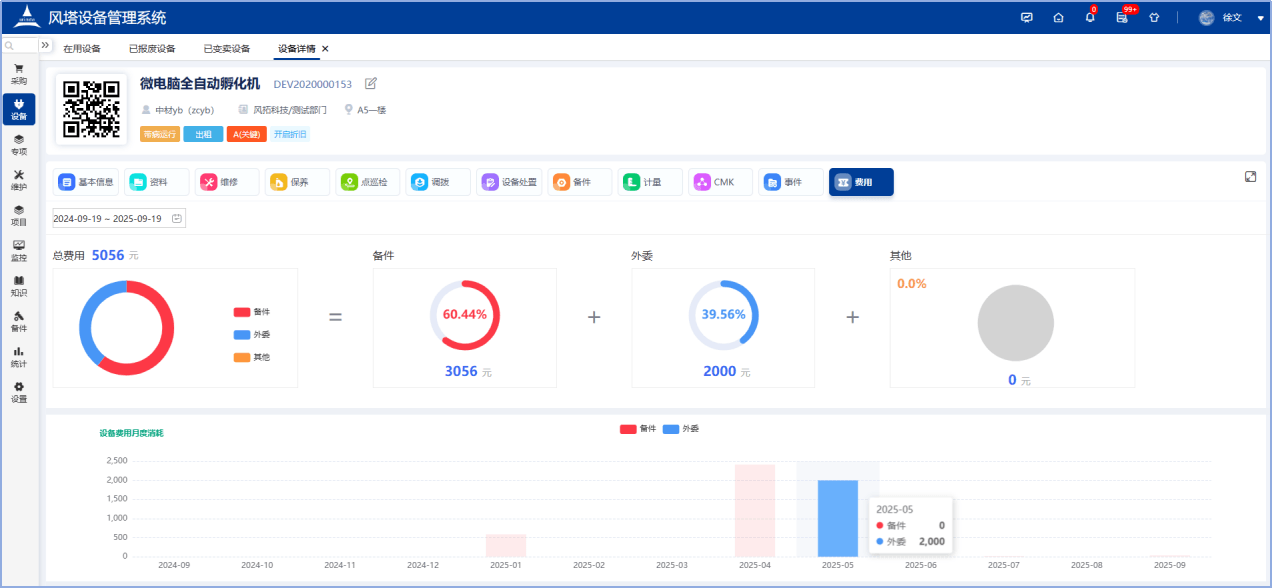The width and height of the screenshot is (1274, 588).
Task: Open the 统计 statistics sidebar module
Action: tap(19, 356)
